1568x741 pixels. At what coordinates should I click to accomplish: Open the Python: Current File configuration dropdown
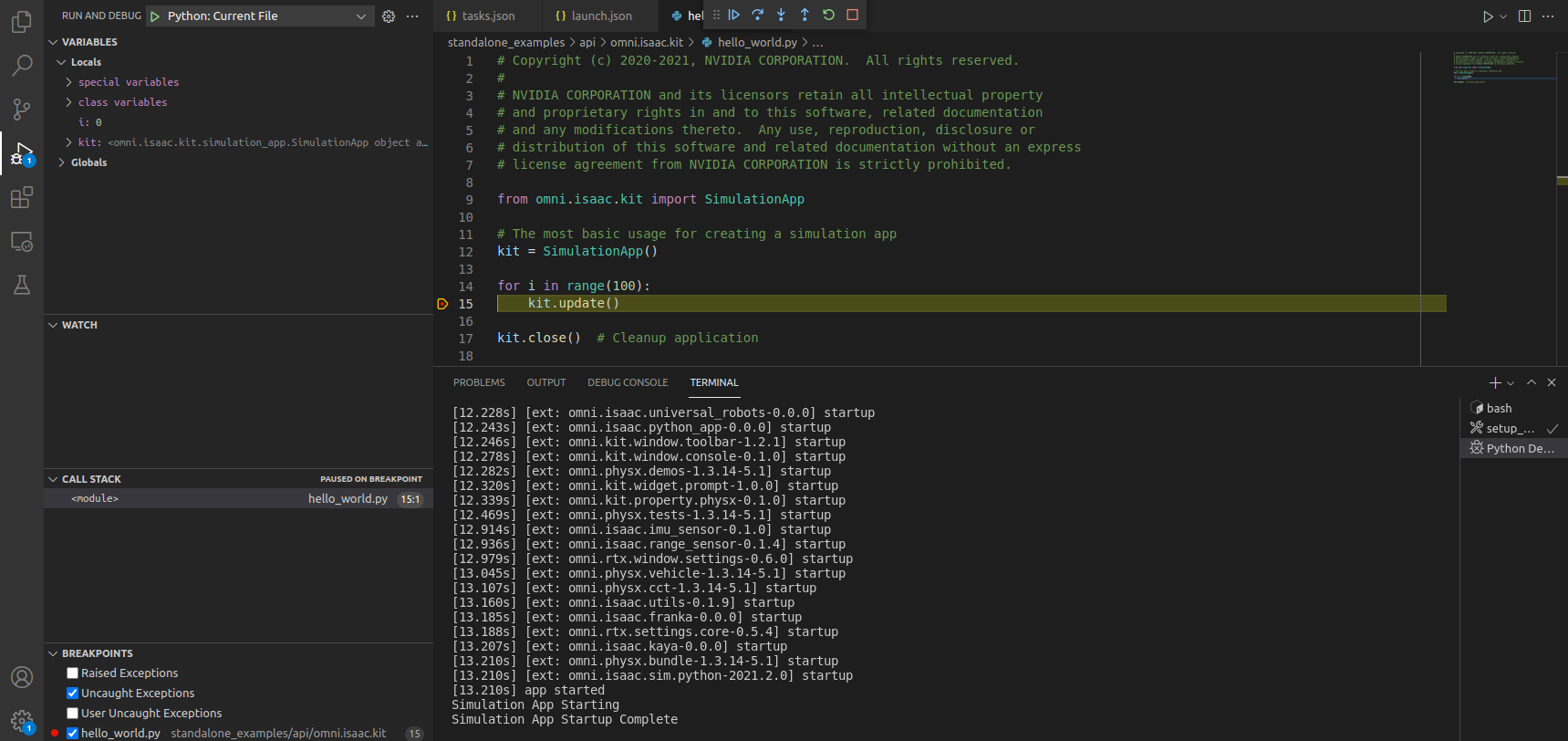pyautogui.click(x=259, y=16)
